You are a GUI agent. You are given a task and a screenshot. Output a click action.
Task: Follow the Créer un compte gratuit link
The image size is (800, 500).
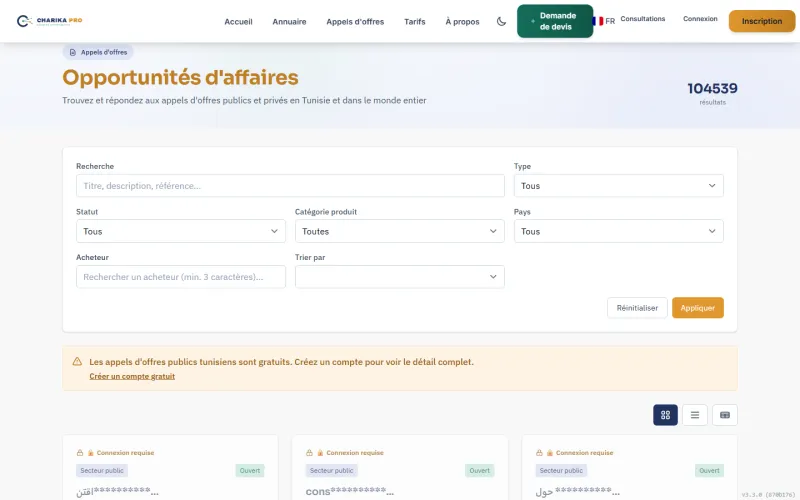(x=132, y=376)
